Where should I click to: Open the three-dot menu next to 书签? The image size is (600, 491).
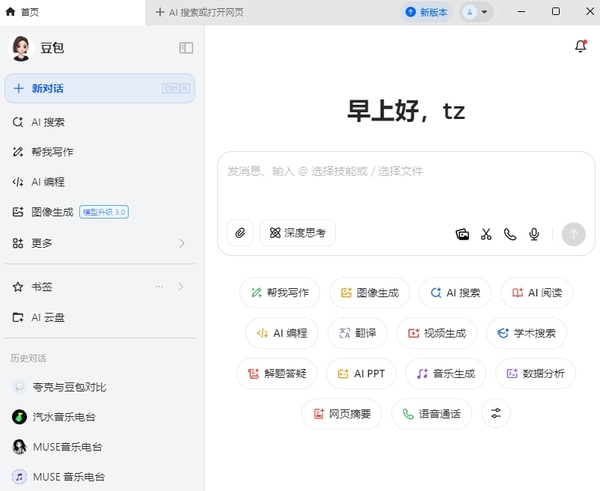159,287
